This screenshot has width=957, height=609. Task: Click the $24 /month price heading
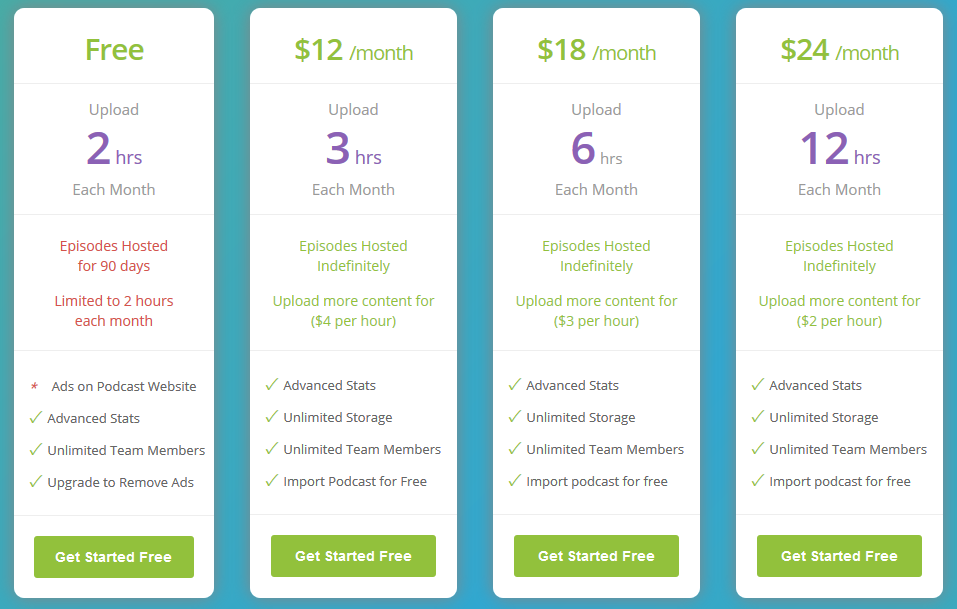[839, 51]
